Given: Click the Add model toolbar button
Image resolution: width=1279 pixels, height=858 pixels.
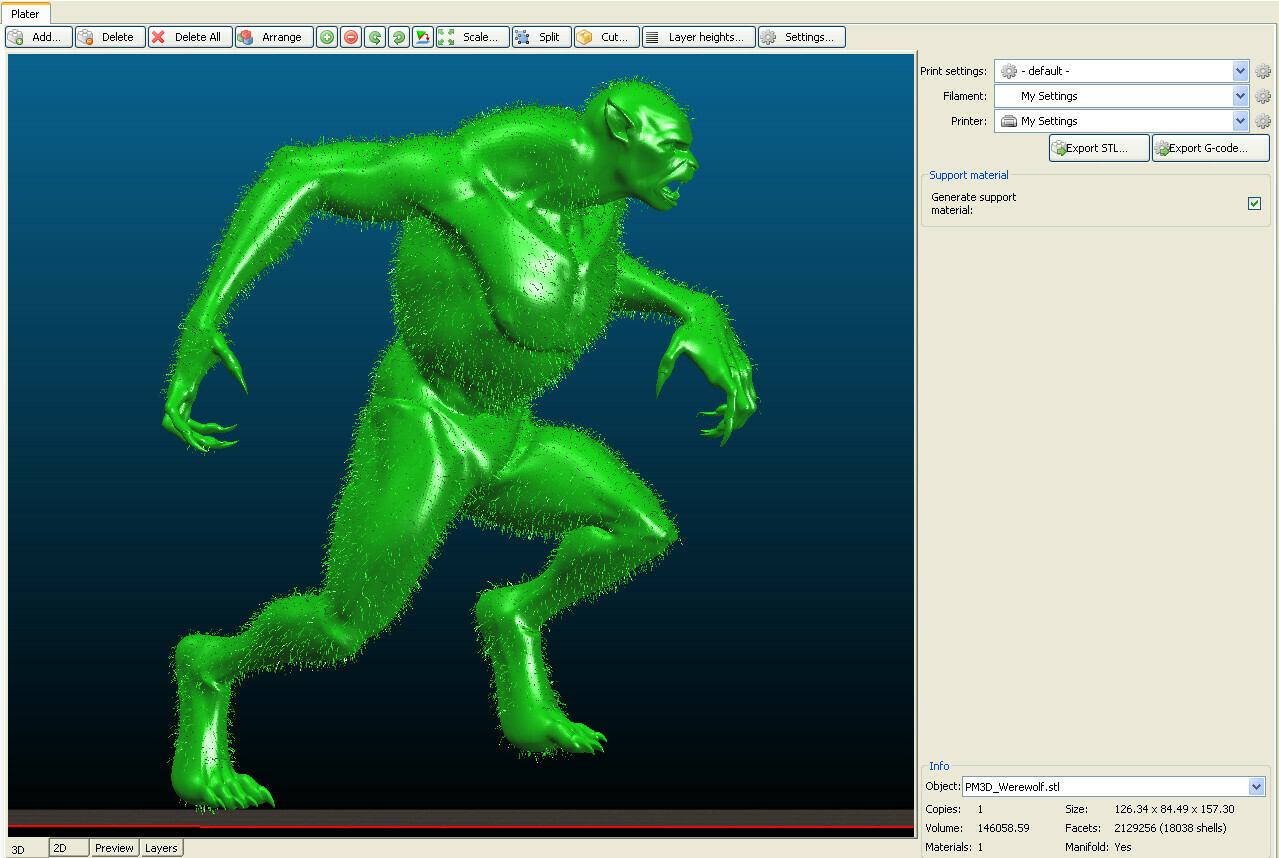Looking at the screenshot, I should point(39,37).
